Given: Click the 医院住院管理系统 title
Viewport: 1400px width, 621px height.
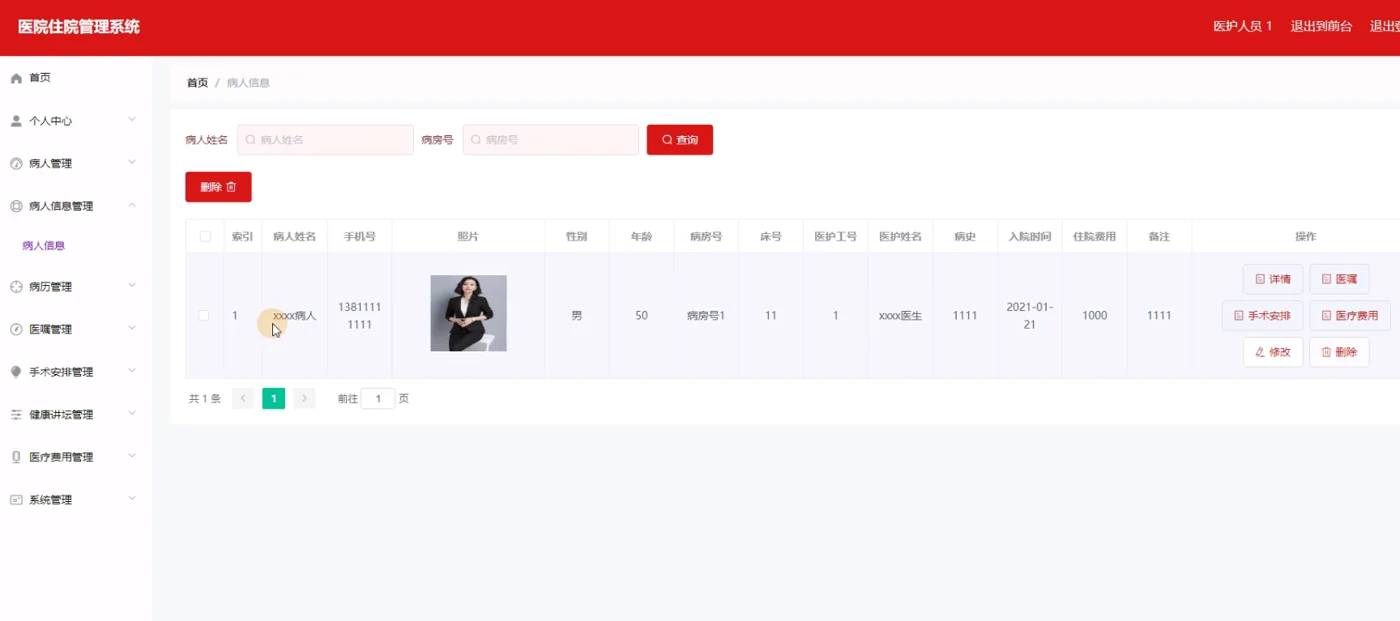Looking at the screenshot, I should pyautogui.click(x=79, y=27).
